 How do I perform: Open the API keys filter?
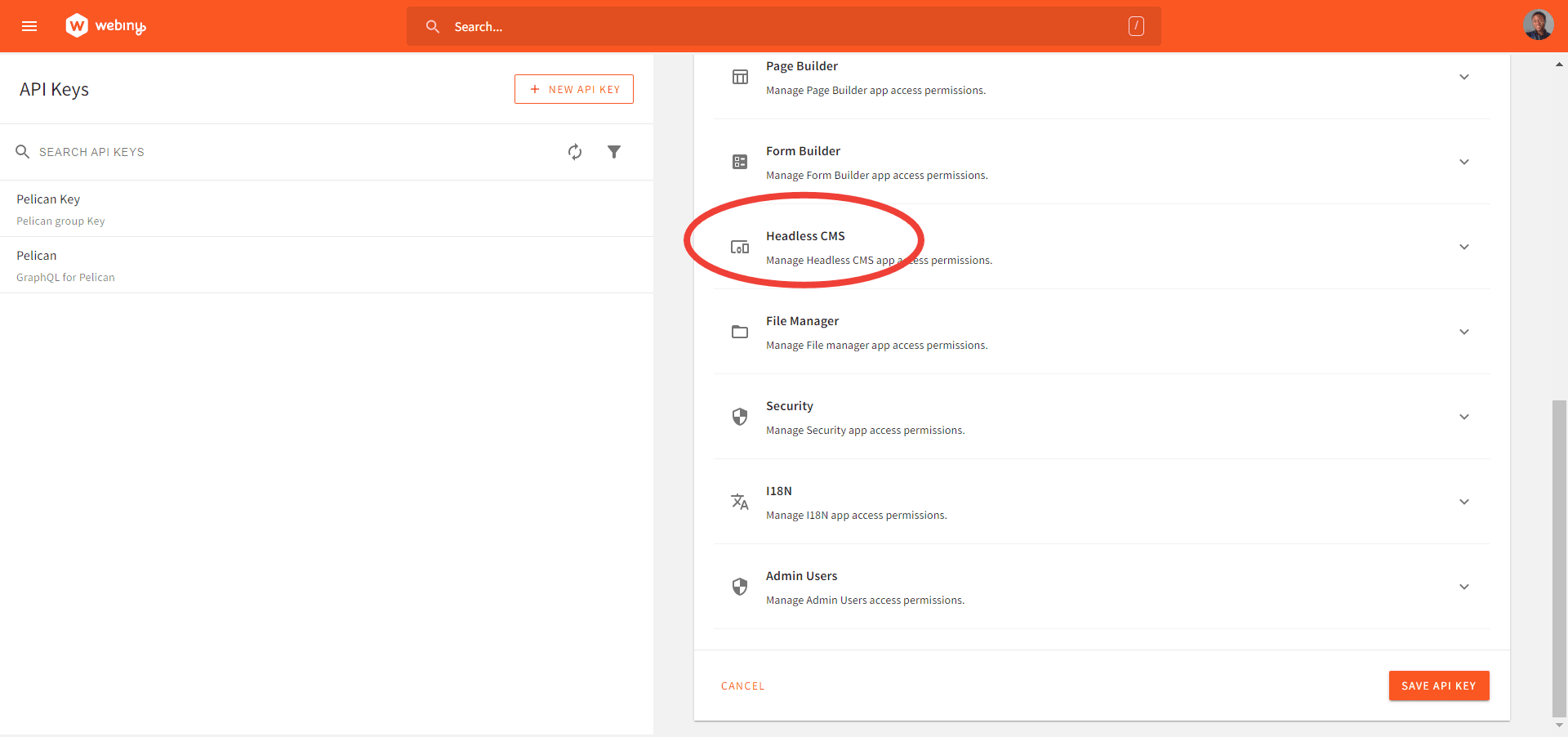[615, 152]
